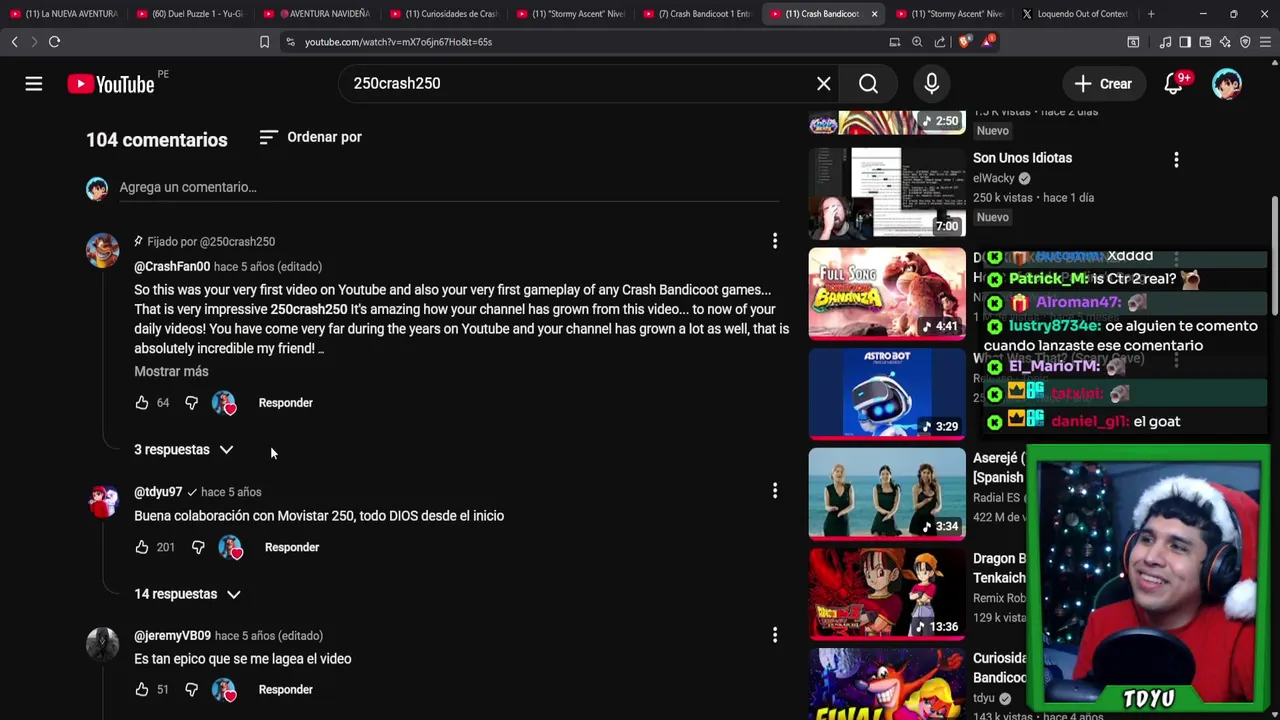This screenshot has width=1280, height=720.
Task: Open options menu for @CrashFan00 comment
Action: [x=774, y=241]
